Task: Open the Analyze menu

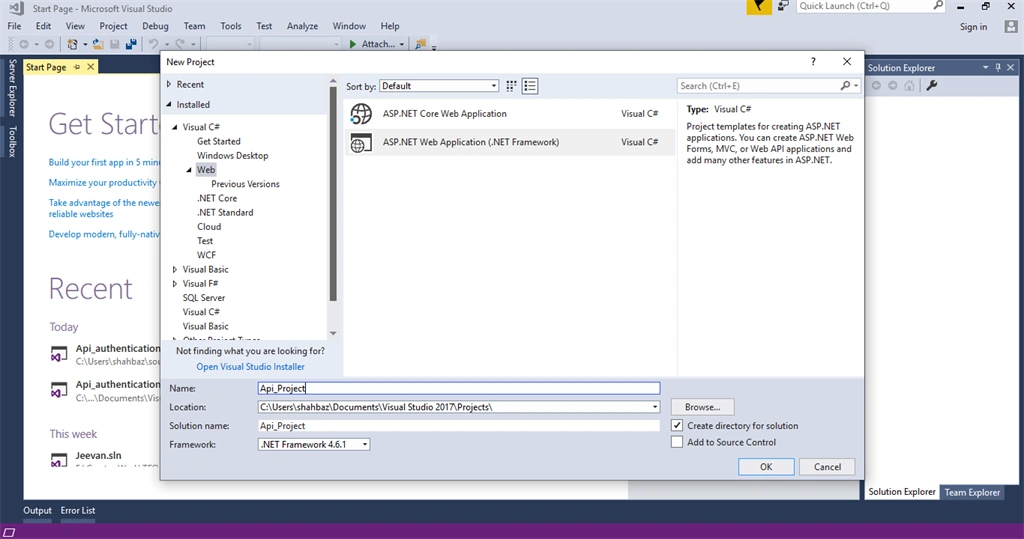Action: 302,26
